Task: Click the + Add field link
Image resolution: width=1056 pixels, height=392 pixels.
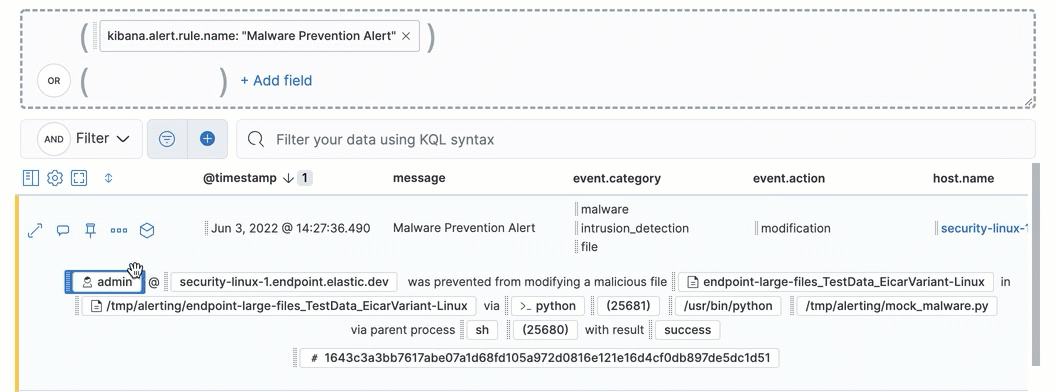Action: pos(276,81)
